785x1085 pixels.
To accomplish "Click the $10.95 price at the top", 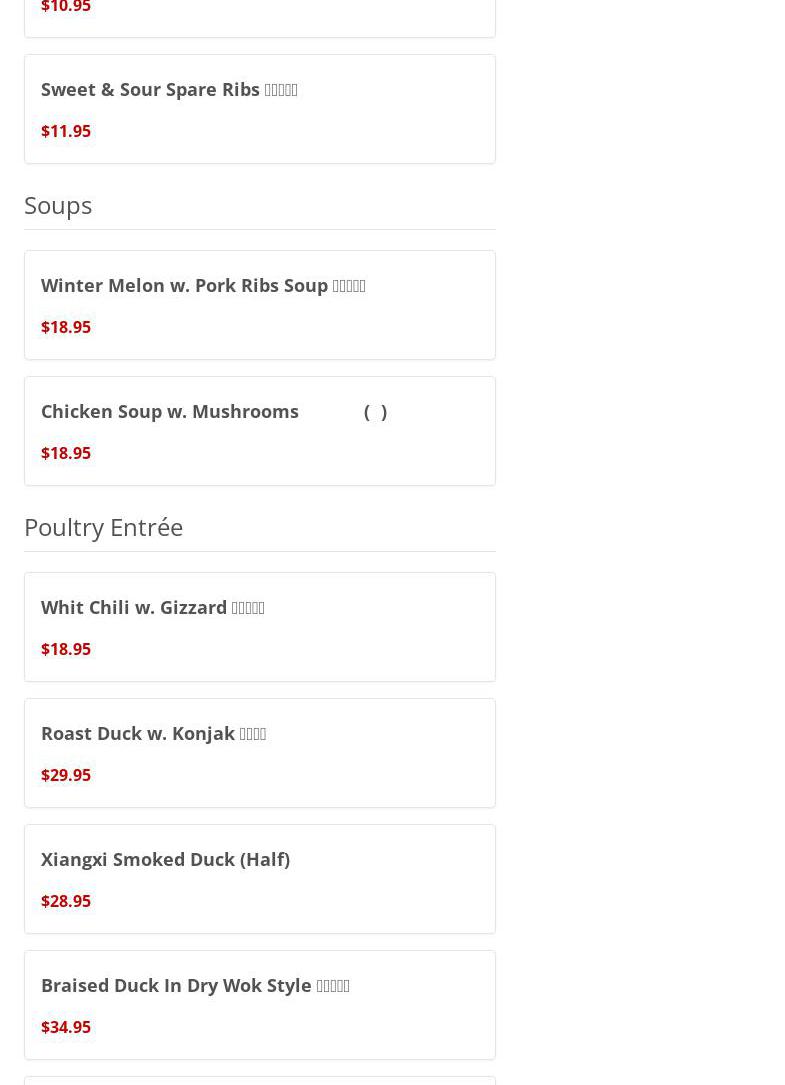I will point(66,8).
